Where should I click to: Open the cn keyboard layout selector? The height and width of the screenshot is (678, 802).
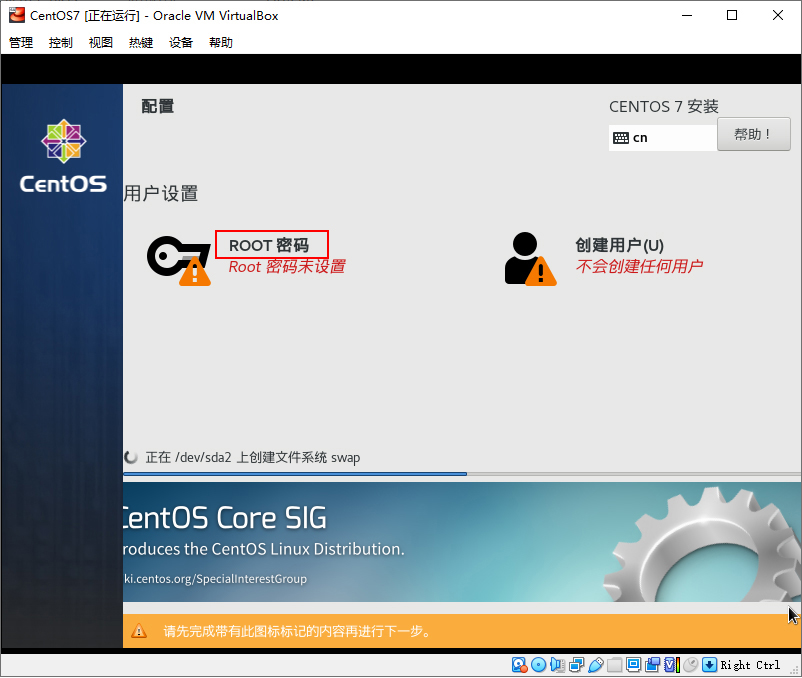pos(662,136)
